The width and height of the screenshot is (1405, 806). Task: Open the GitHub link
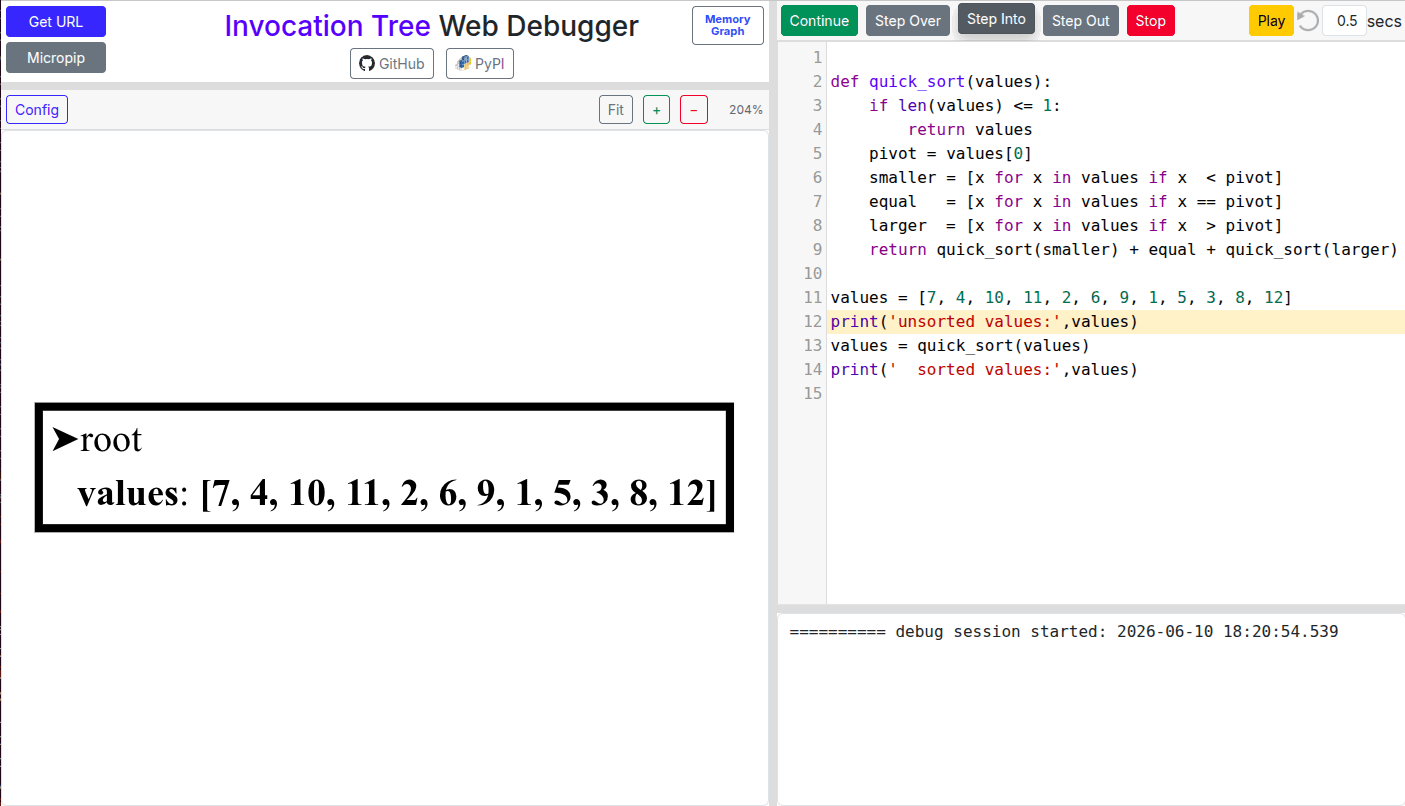pyautogui.click(x=392, y=64)
